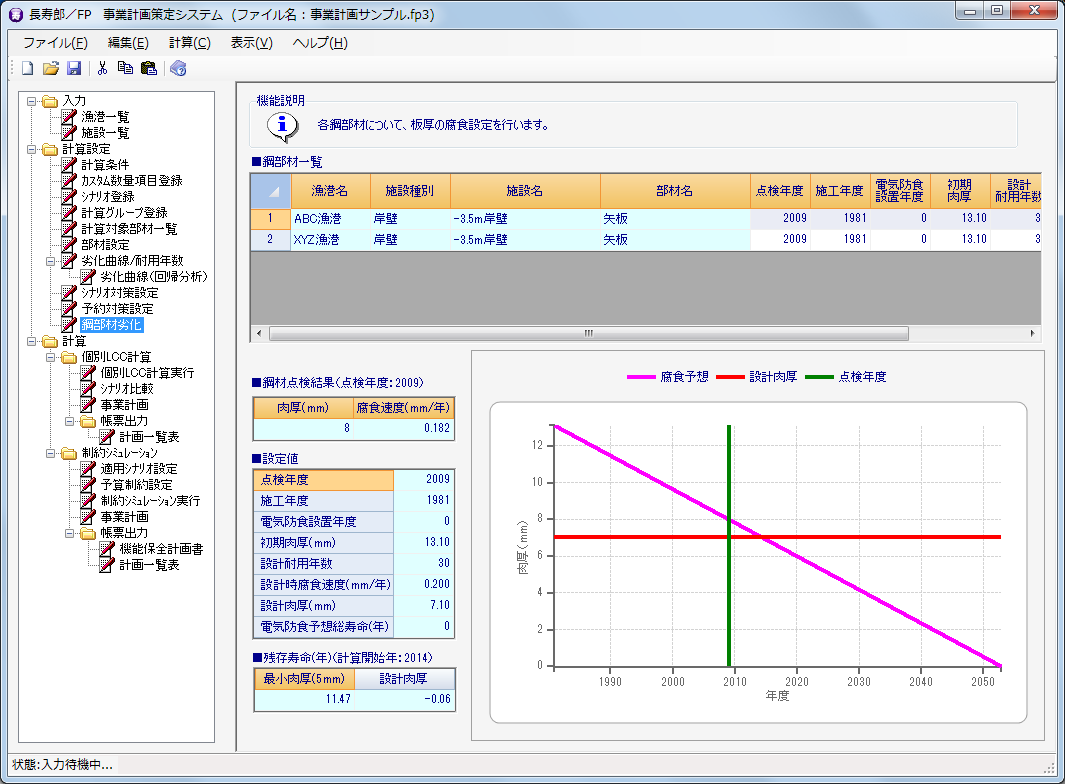Open the 計算(C) menu
Screen dimensions: 1065x784
point(189,43)
